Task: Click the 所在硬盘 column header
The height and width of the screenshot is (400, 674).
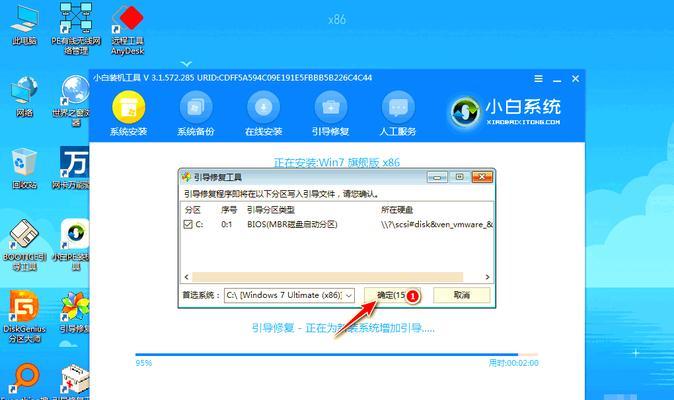Action: coord(397,210)
